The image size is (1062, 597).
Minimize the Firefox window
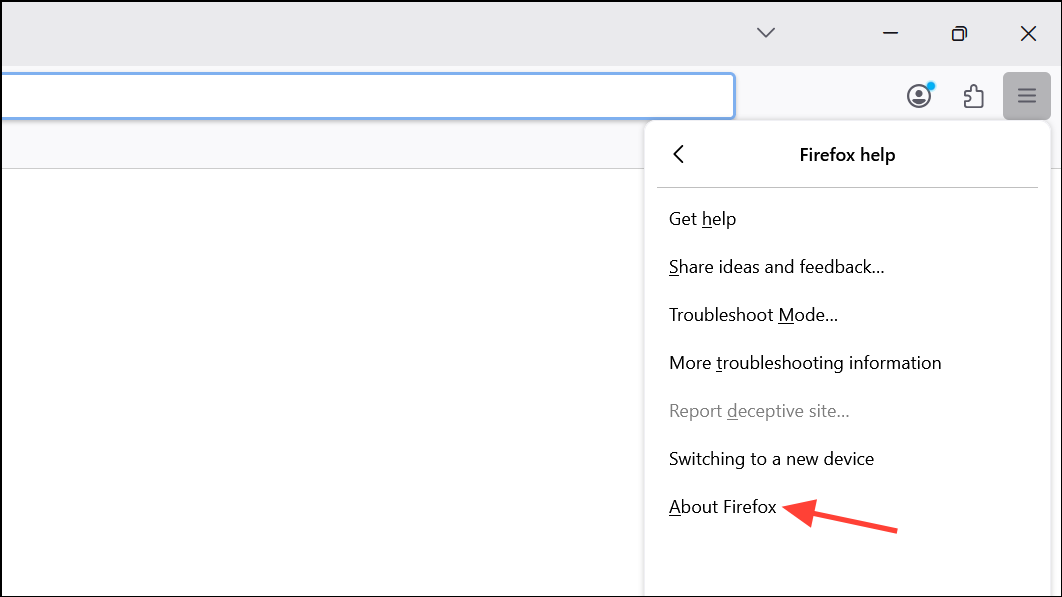(890, 33)
